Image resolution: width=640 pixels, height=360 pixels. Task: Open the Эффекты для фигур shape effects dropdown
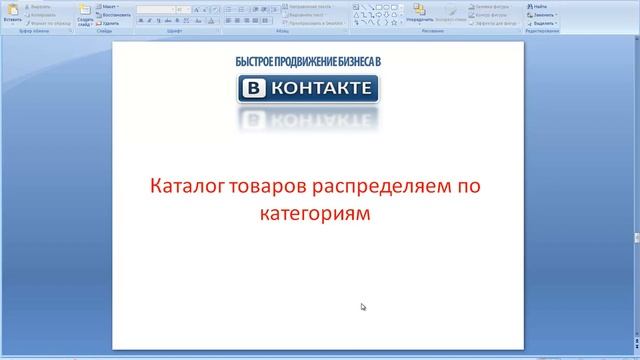tap(493, 23)
